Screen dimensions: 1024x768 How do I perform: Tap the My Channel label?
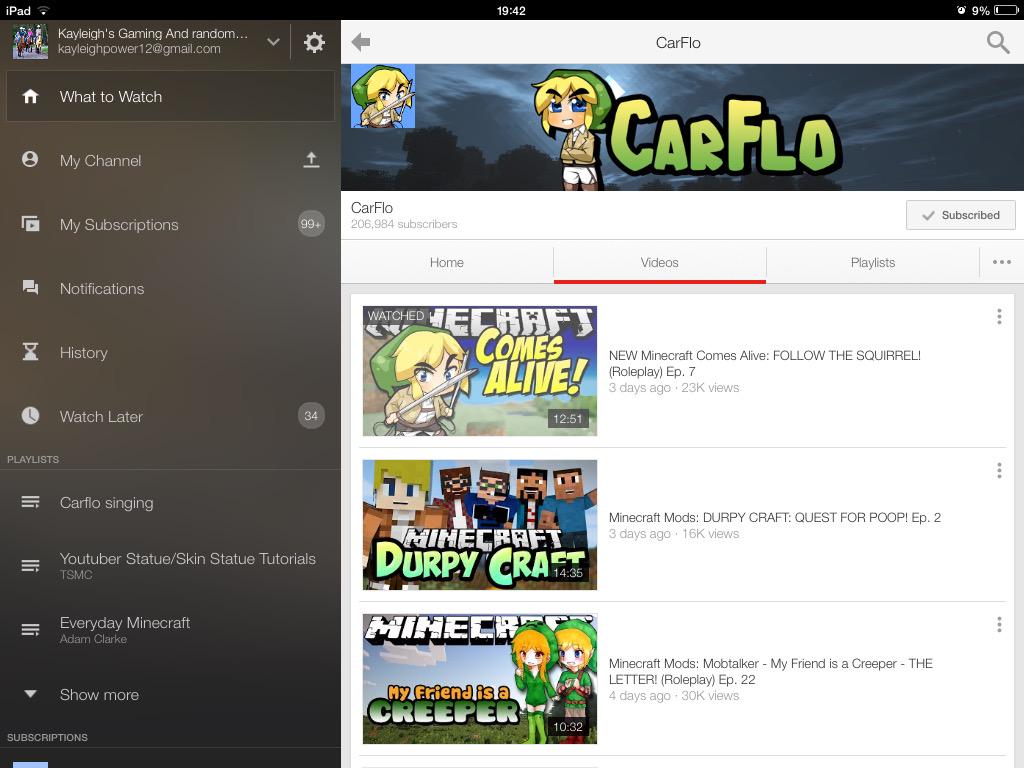pyautogui.click(x=101, y=161)
